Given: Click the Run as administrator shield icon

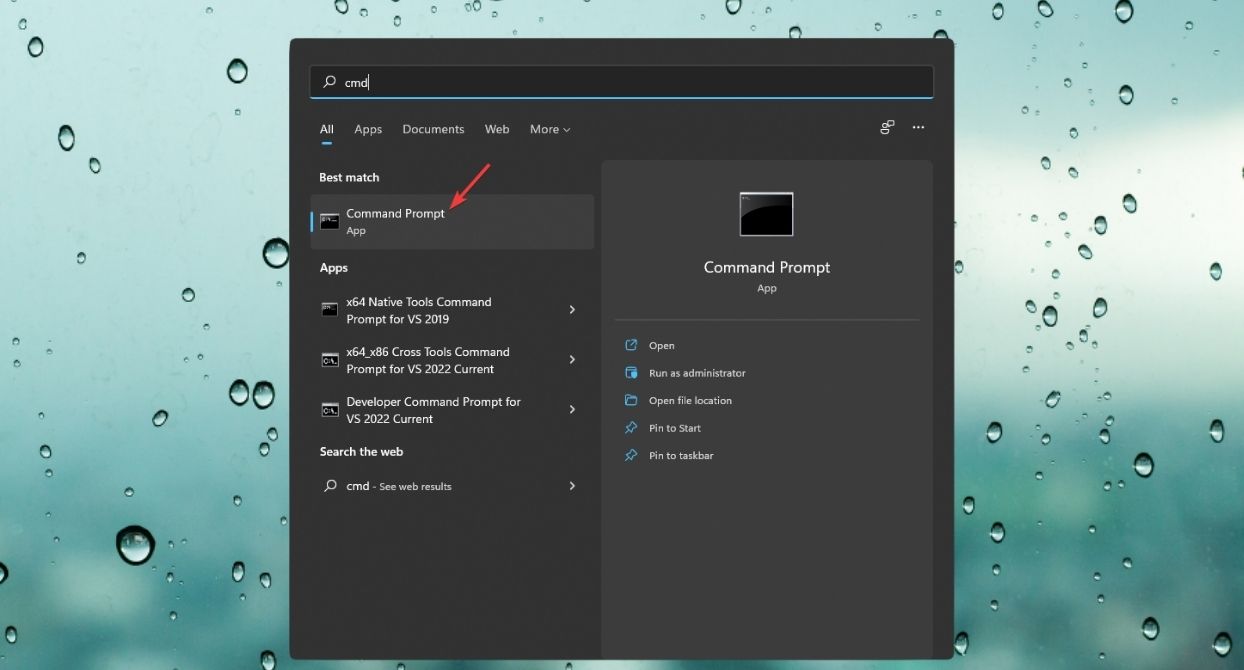Looking at the screenshot, I should tap(631, 373).
